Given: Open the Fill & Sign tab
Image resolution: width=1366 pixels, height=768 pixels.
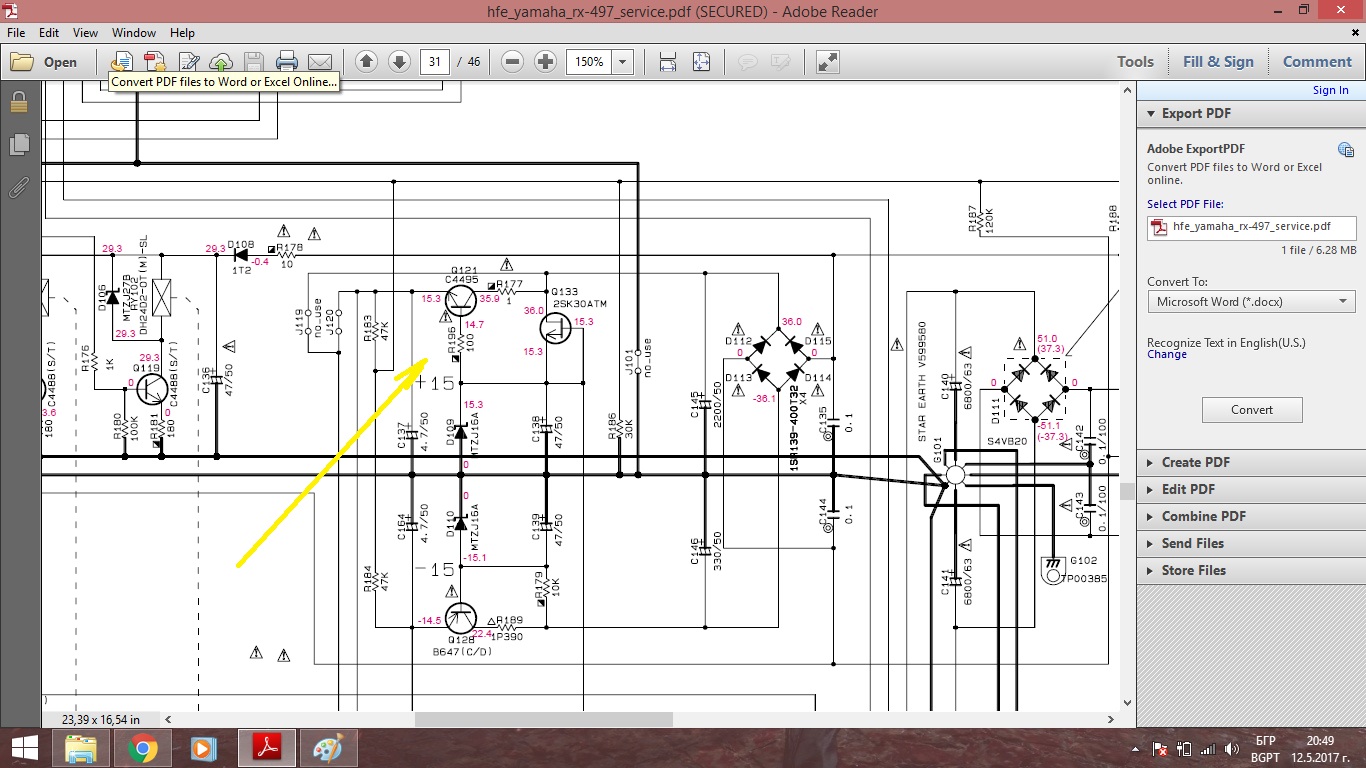Looking at the screenshot, I should click(1217, 61).
